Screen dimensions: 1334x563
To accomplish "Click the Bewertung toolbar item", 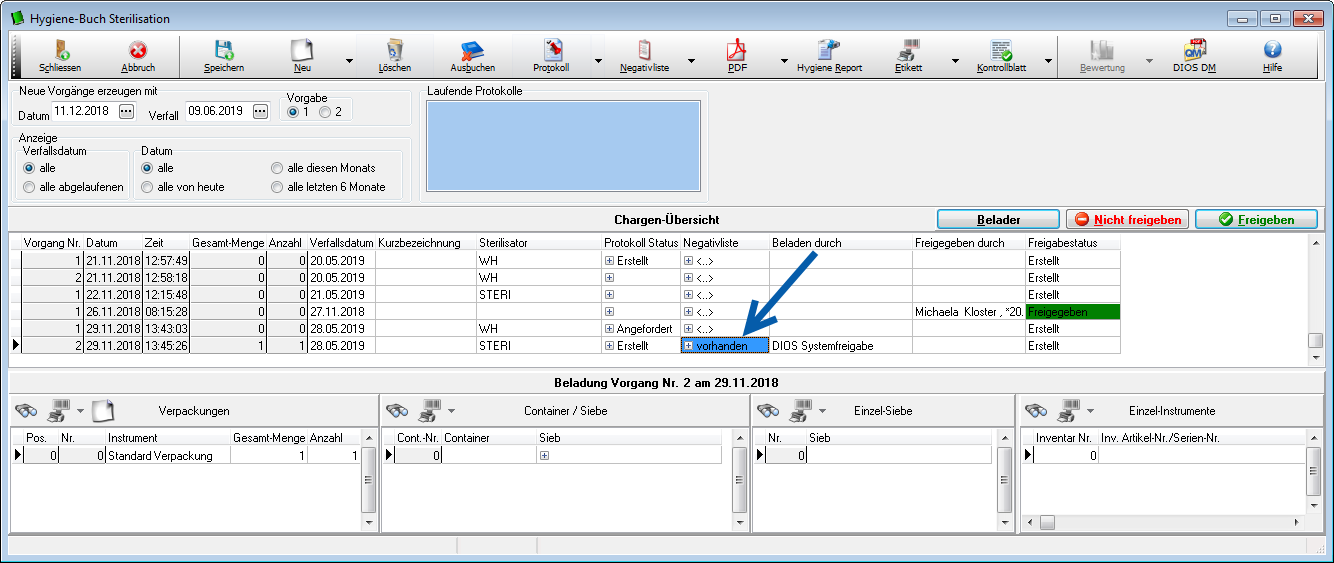I will click(1101, 55).
